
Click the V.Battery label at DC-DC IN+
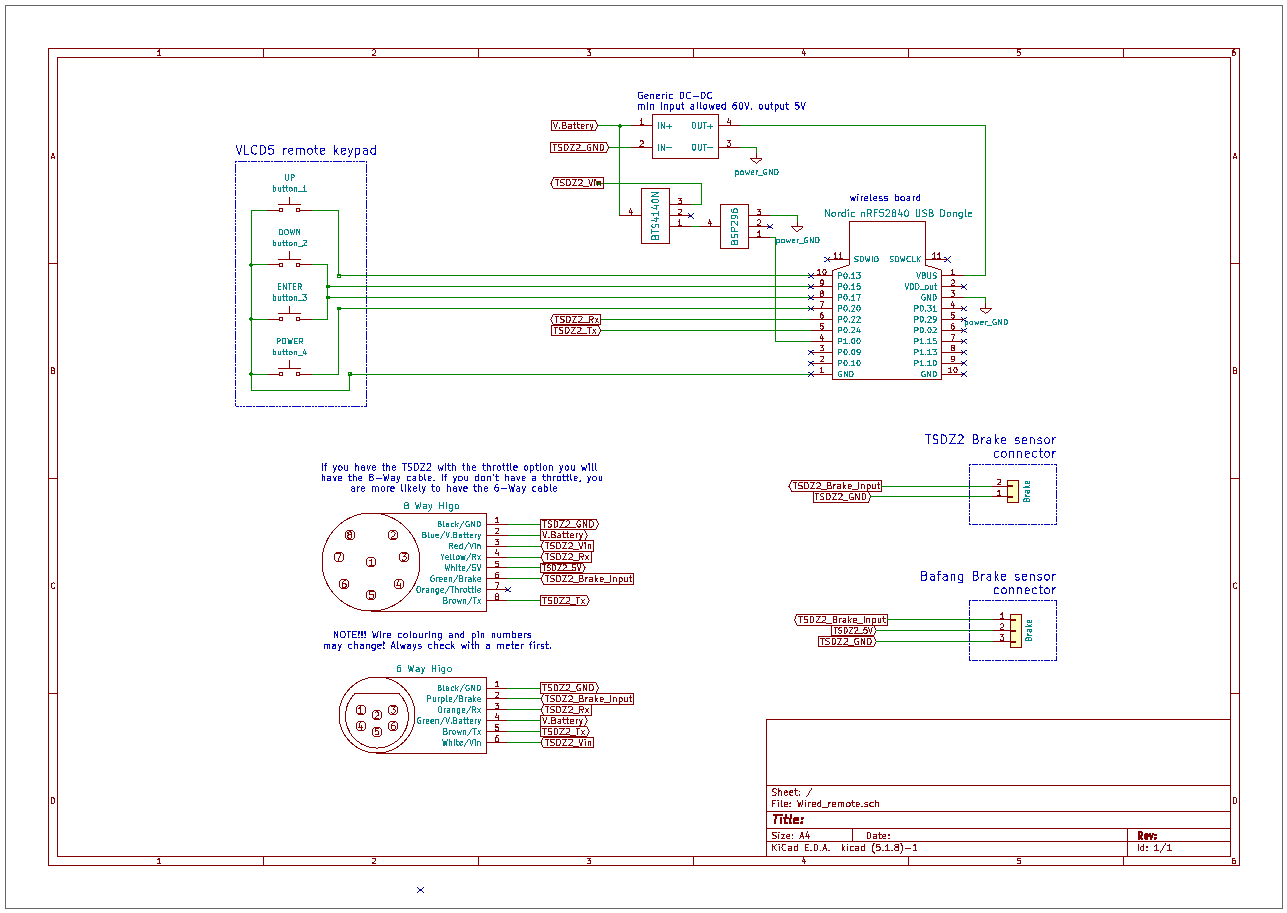575,126
